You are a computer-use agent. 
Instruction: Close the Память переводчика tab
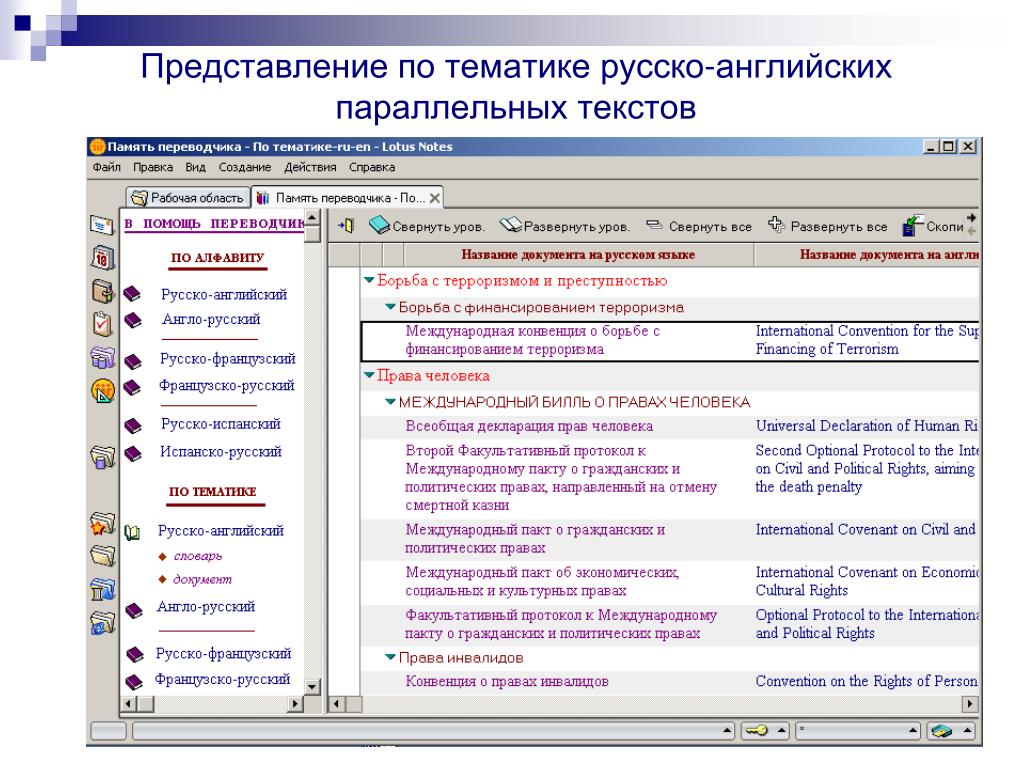tap(434, 198)
